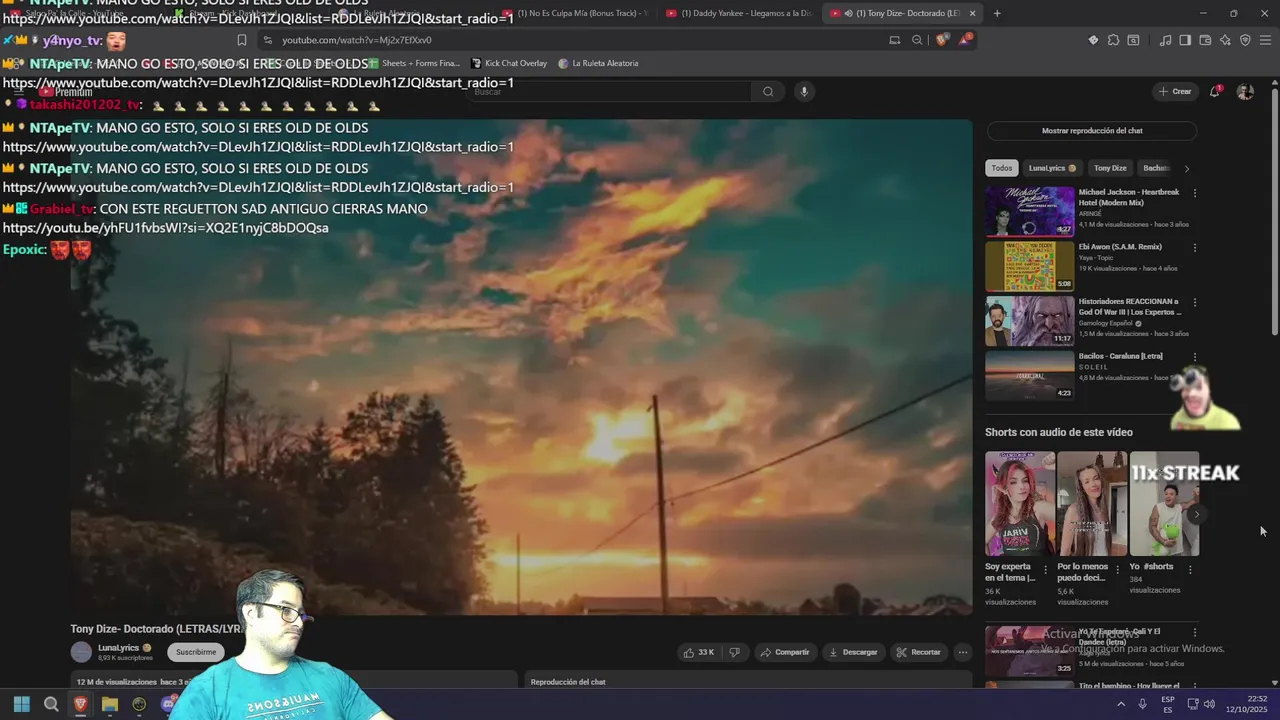Click the zoom magnifier icon in address bar
The width and height of the screenshot is (1280, 720).
click(x=917, y=40)
